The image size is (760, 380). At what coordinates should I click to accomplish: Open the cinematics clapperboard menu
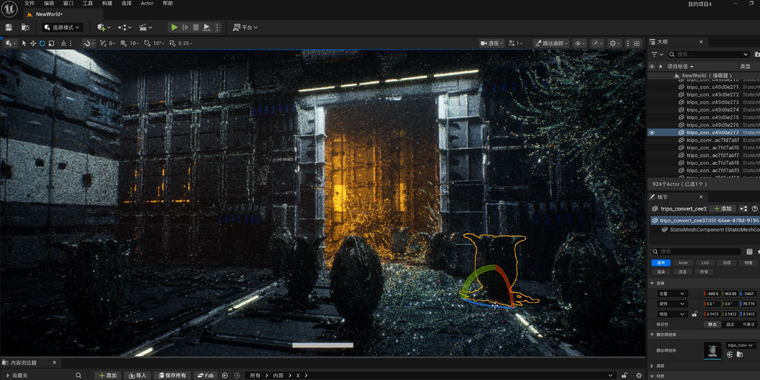(x=145, y=28)
